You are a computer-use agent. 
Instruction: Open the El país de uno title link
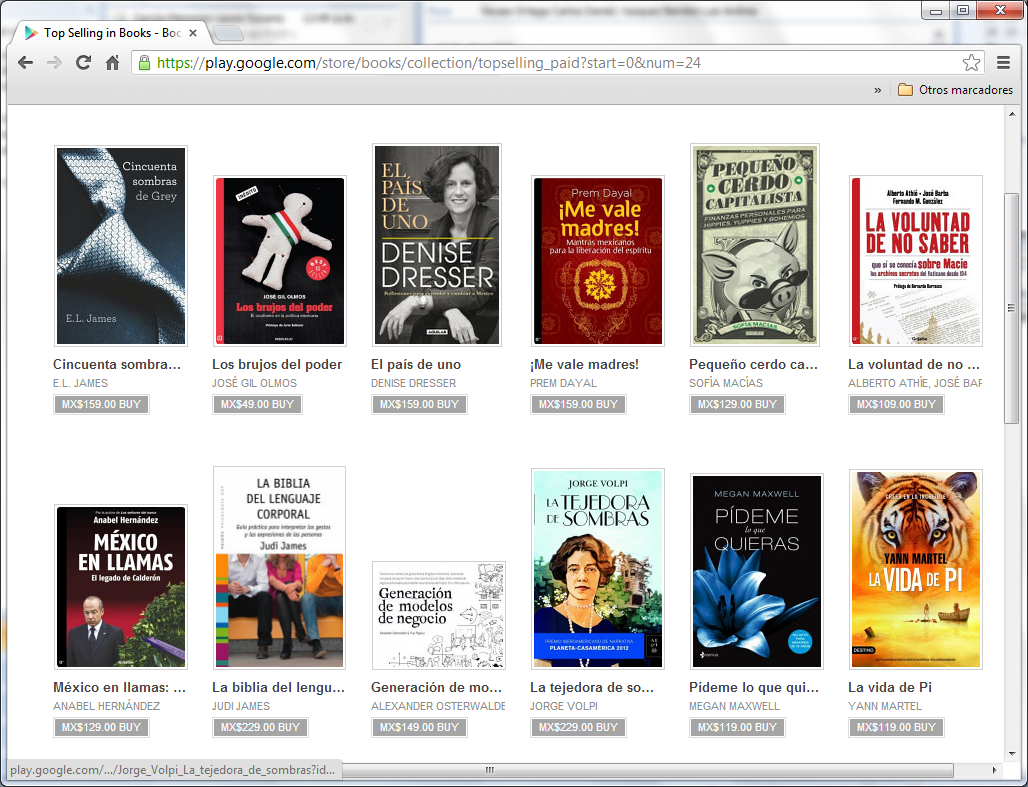click(416, 365)
